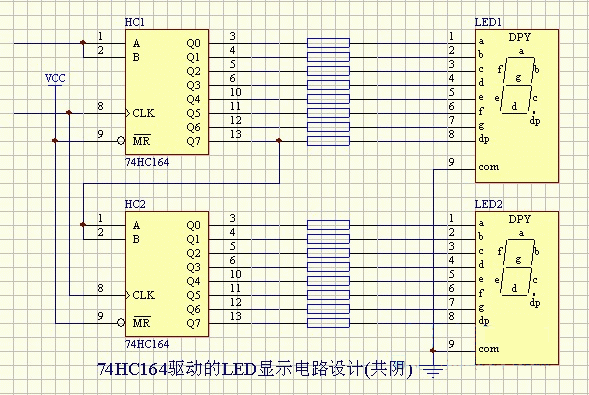Screen dimensions: 589x395
Task: Click the junction dot at LED2 com wire
Action: point(433,350)
